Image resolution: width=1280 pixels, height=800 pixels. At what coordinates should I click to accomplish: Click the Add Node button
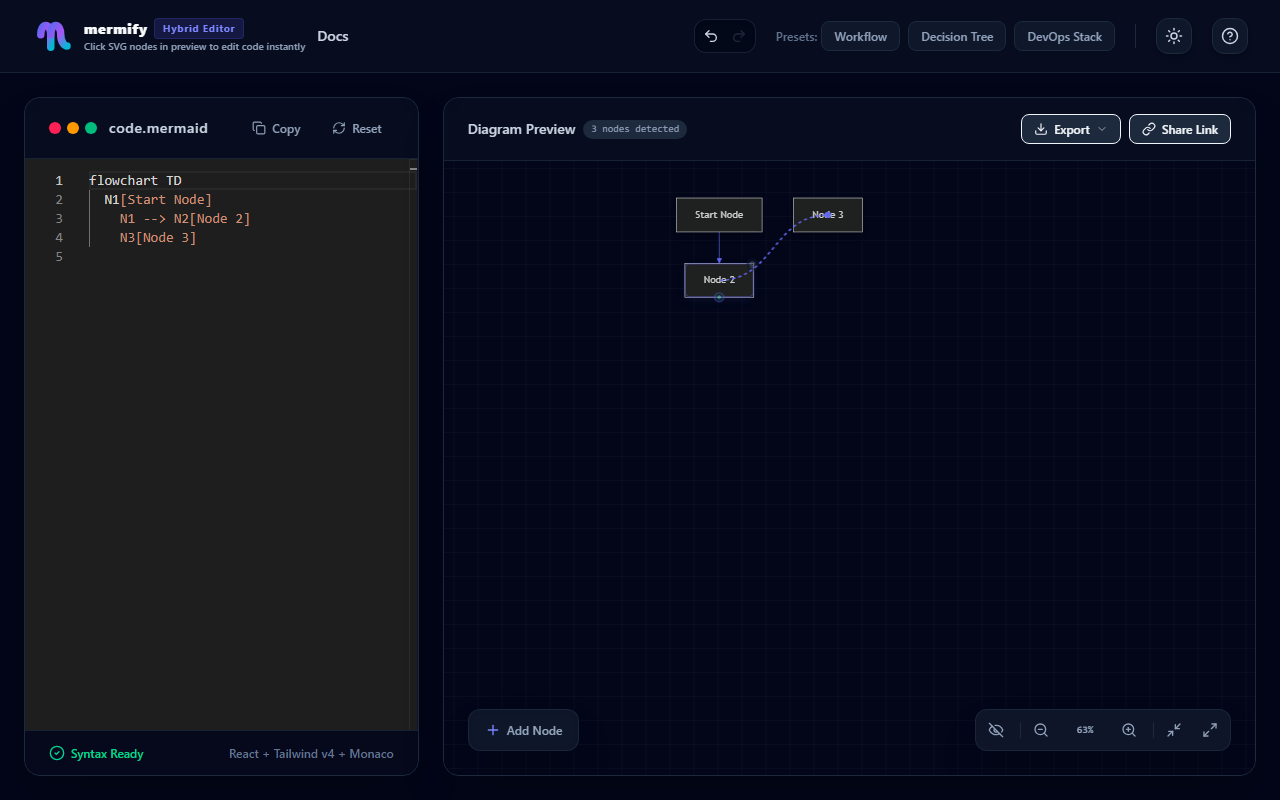[x=524, y=730]
